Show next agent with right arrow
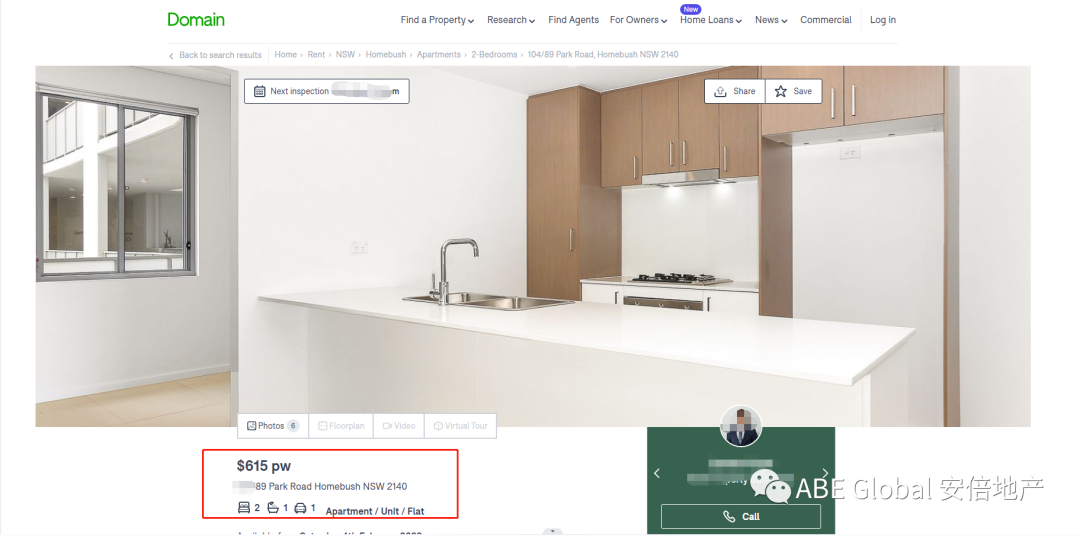The width and height of the screenshot is (1080, 536). coord(825,473)
